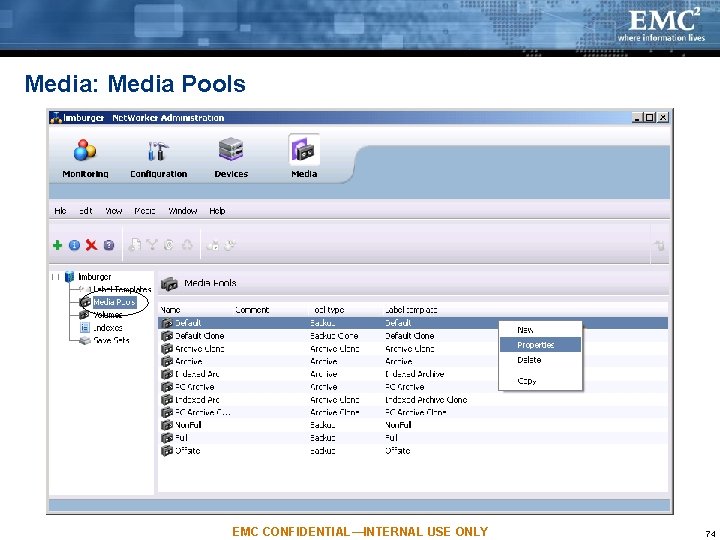The height and width of the screenshot is (540, 720).
Task: Select Label Templates in the tree
Action: (122, 289)
